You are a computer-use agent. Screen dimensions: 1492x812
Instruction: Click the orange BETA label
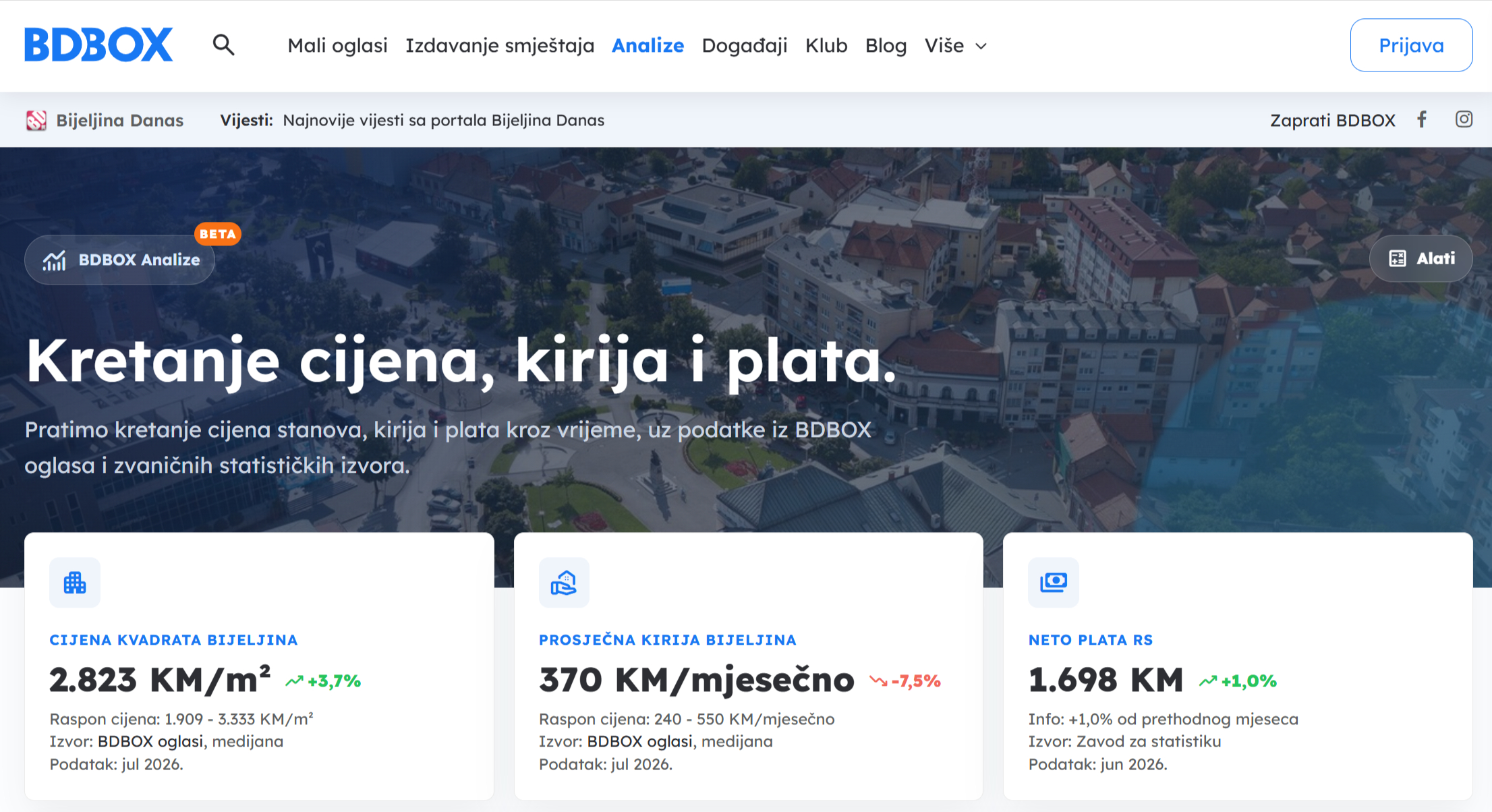click(x=218, y=234)
